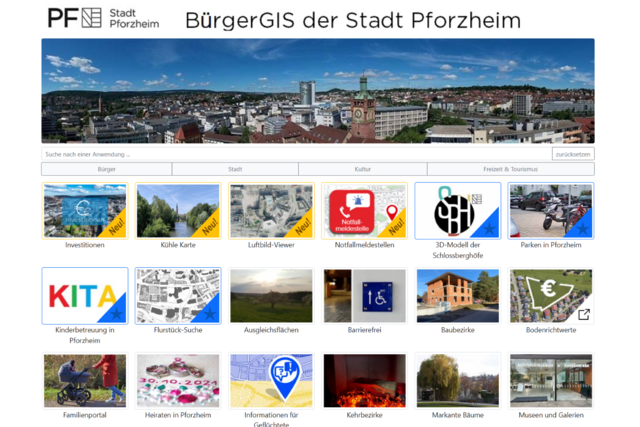Open the Notfallmeldestellen tile
Image resolution: width=640 pixels, height=427 pixels.
pos(364,211)
